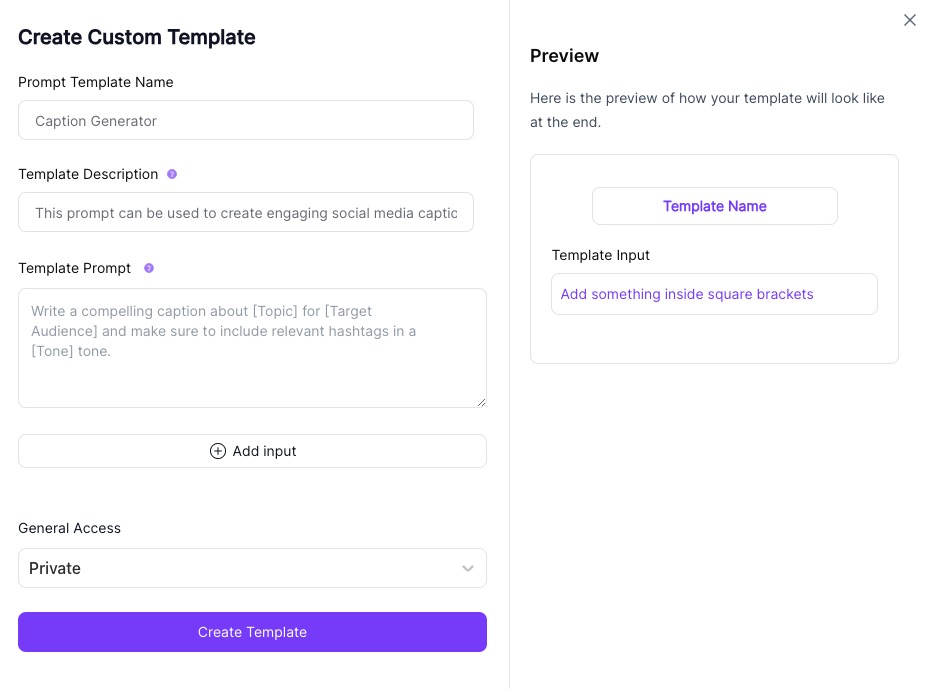The width and height of the screenshot is (938, 689).
Task: Select the preview input about square brackets
Action: pos(714,294)
